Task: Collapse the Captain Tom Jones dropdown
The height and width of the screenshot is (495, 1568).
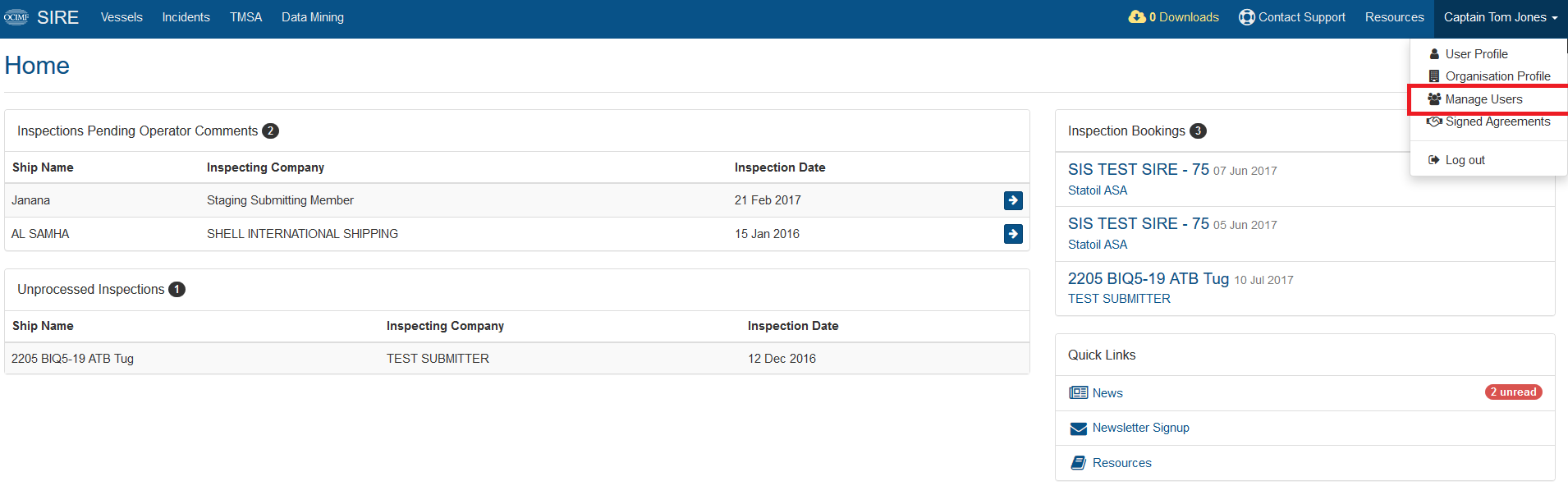Action: (x=1501, y=17)
